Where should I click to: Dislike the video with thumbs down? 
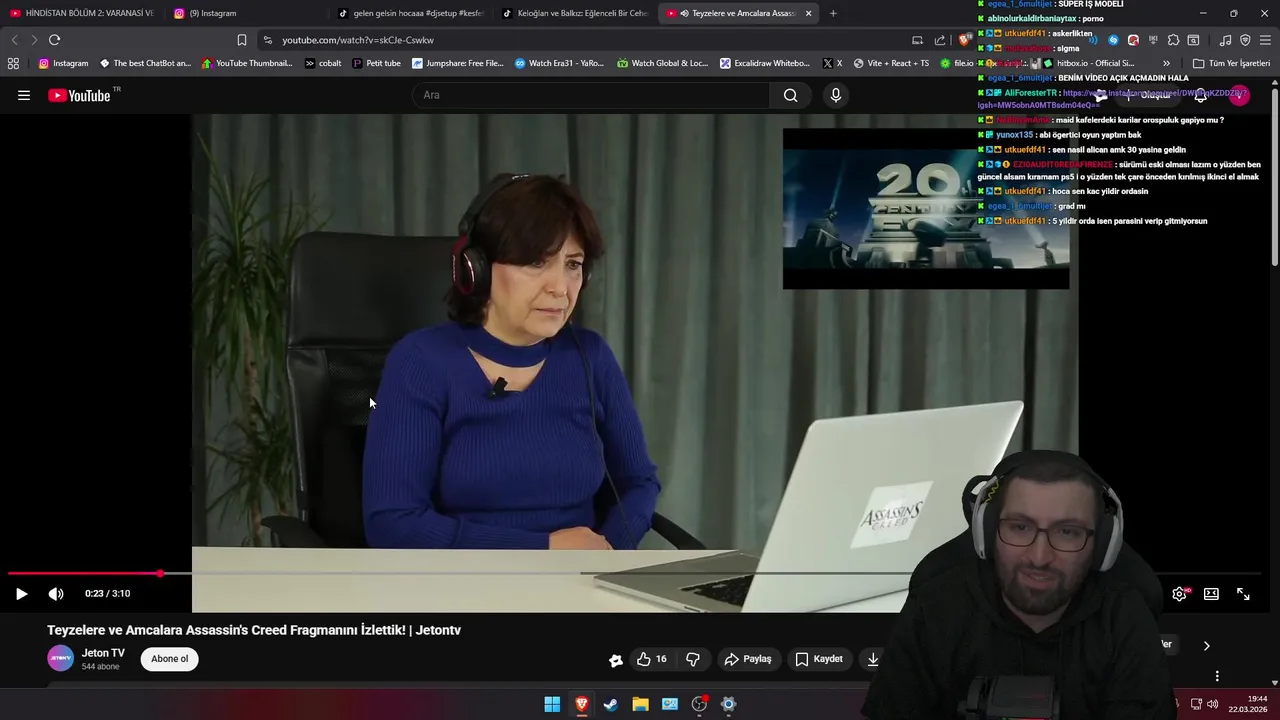693,659
